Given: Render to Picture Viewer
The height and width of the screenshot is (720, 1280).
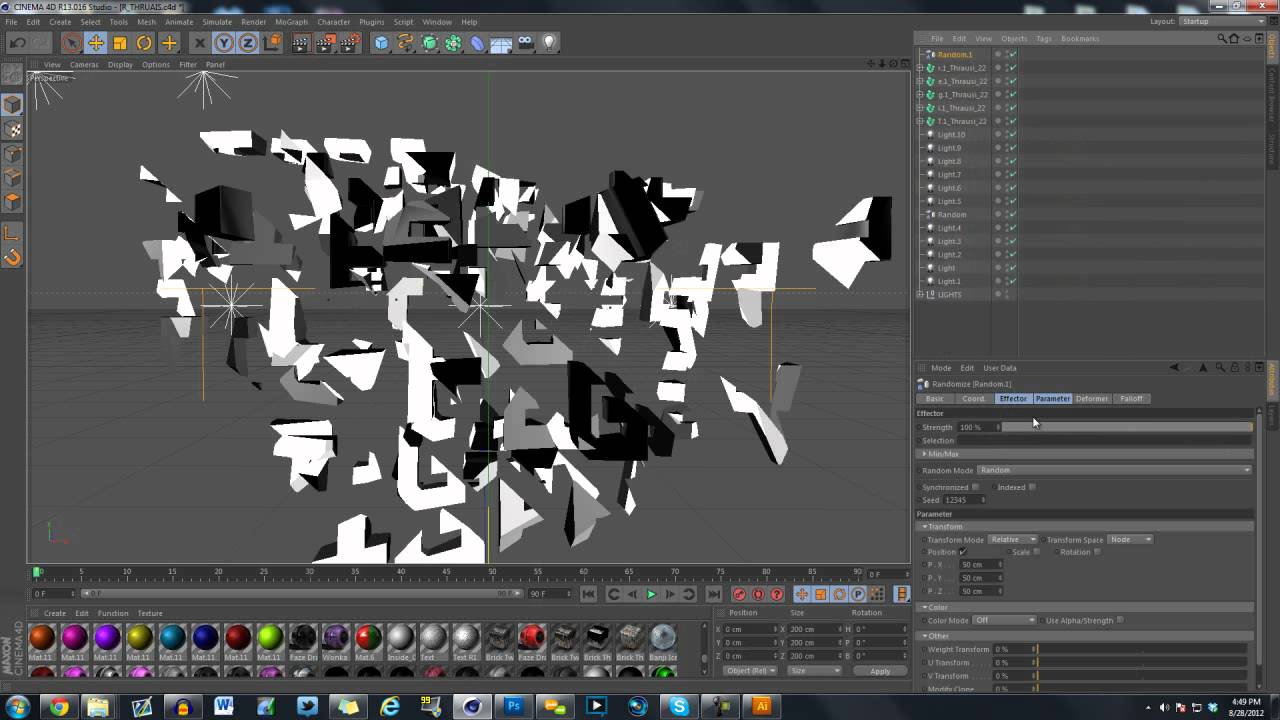Looking at the screenshot, I should point(325,43).
